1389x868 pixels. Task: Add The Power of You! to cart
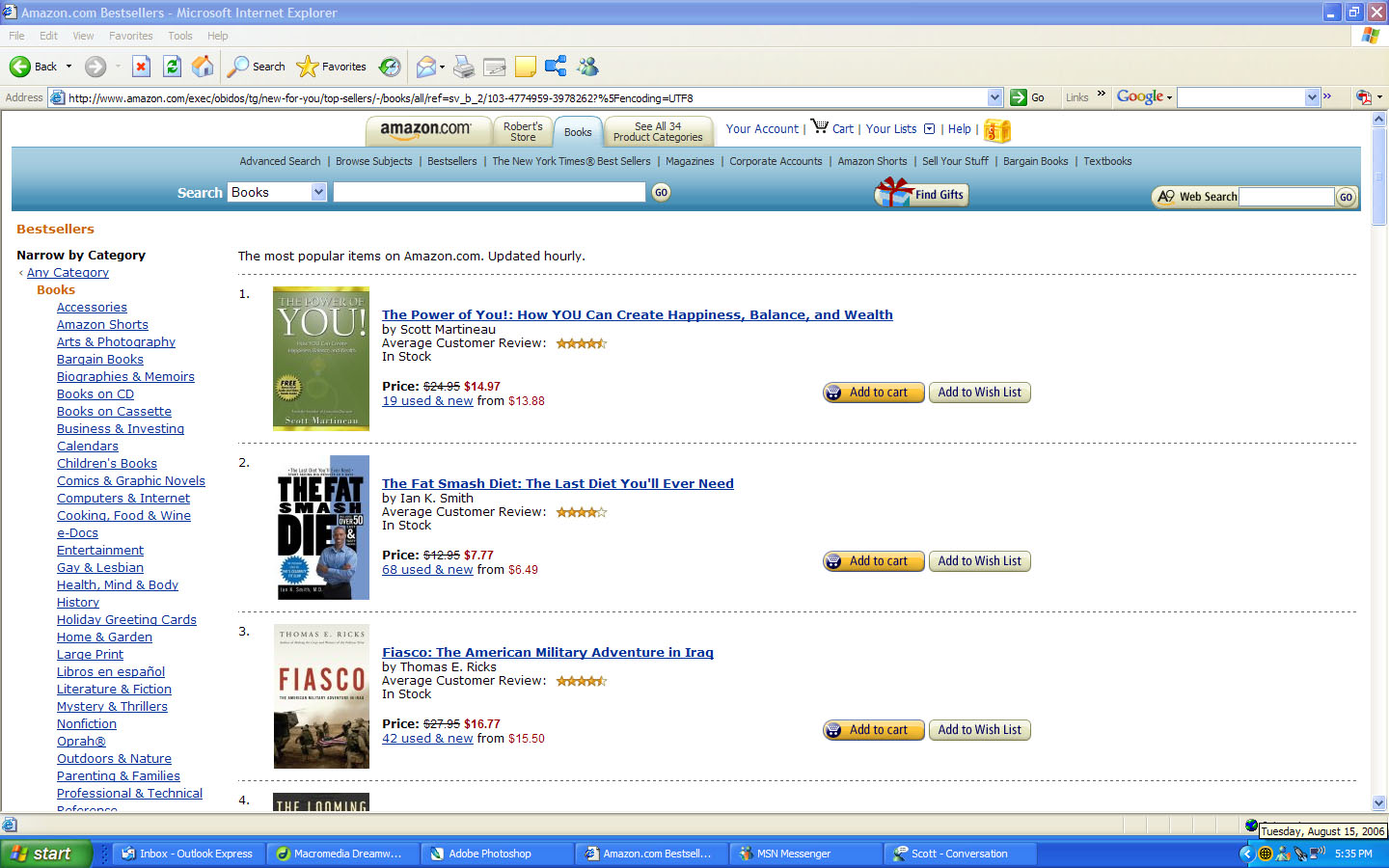[874, 393]
